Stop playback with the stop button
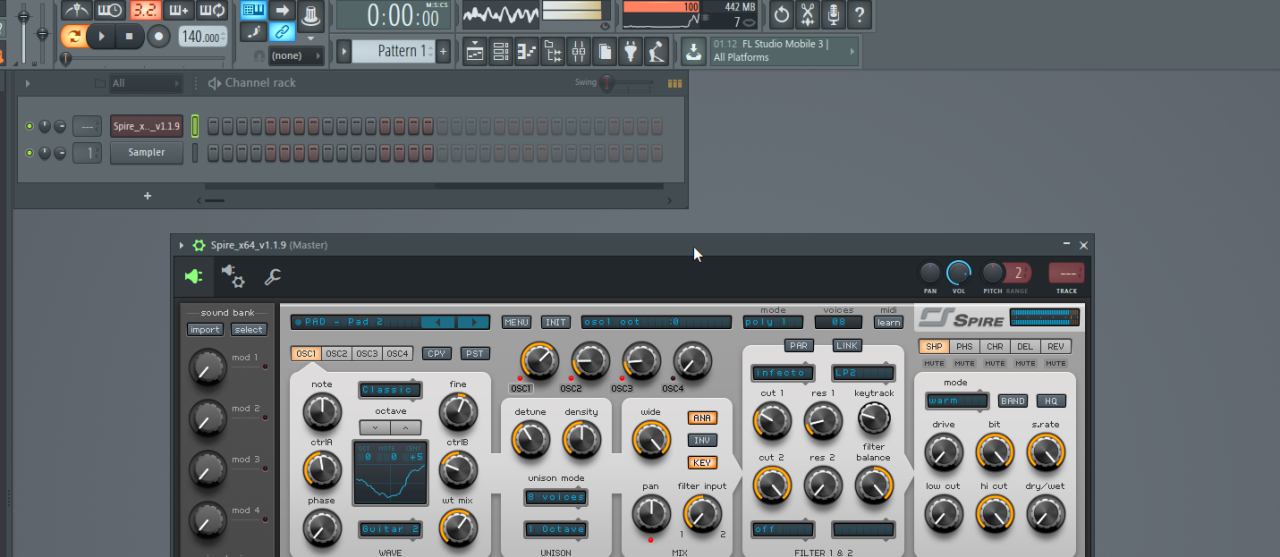Screen dimensions: 1280x557 pos(129,36)
